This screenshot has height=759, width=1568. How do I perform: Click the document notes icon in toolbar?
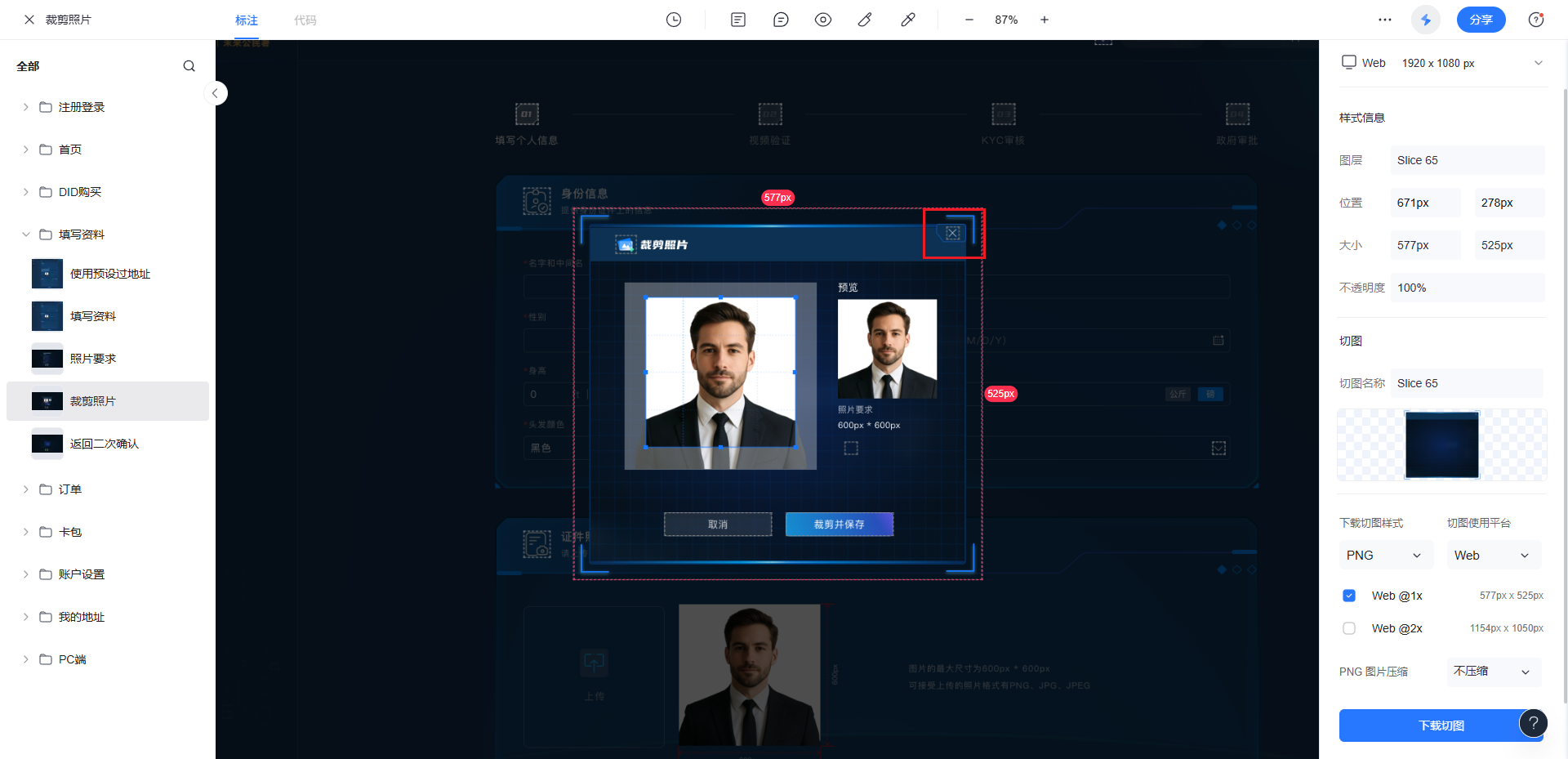(738, 20)
